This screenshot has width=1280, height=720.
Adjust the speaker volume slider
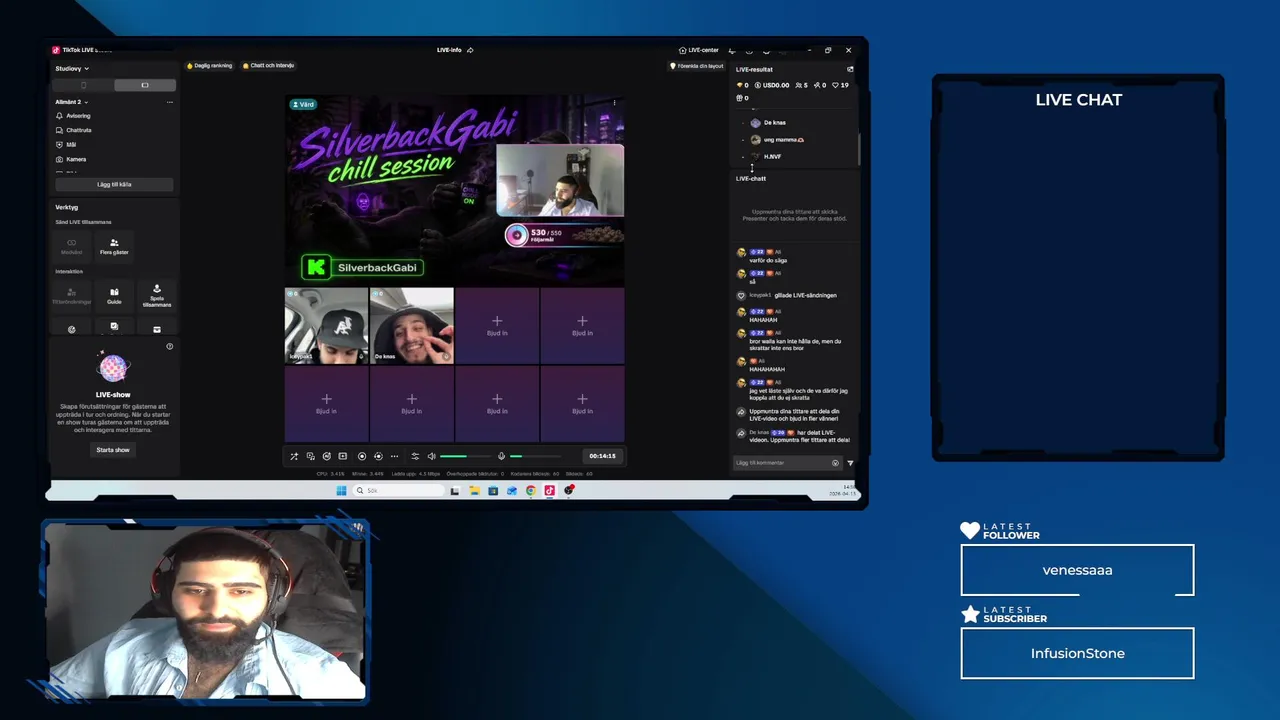click(464, 456)
